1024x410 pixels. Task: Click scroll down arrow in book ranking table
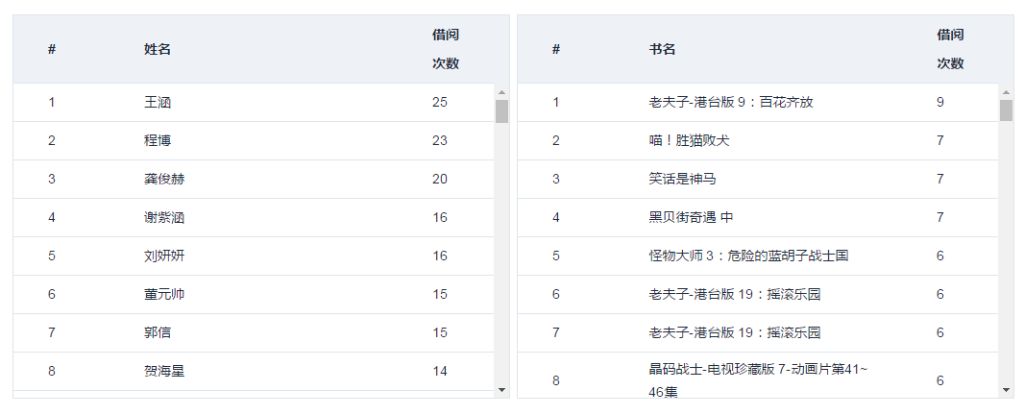(1006, 390)
